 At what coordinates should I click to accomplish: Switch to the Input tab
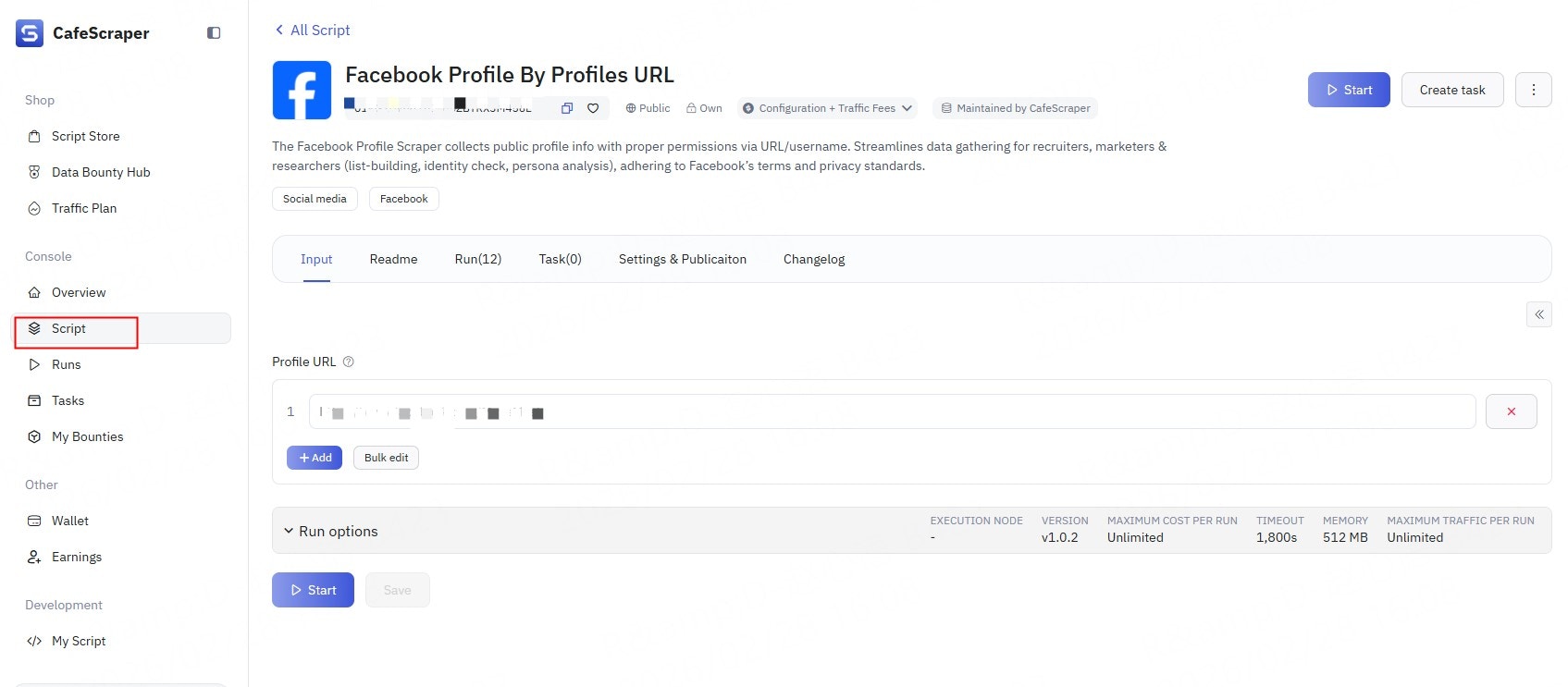(x=316, y=259)
